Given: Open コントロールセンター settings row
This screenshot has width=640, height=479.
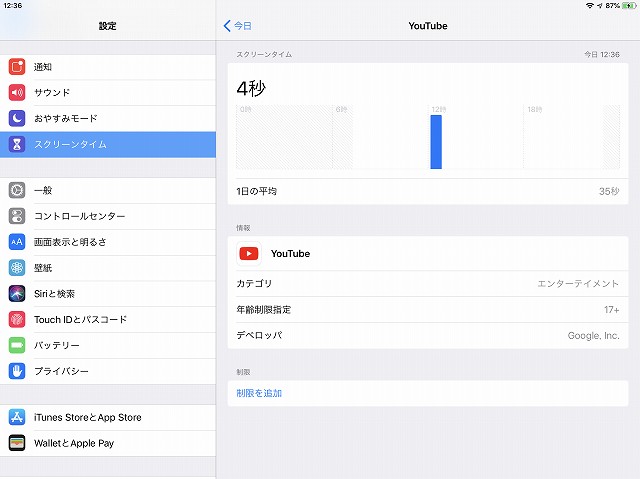Looking at the screenshot, I should coord(108,216).
